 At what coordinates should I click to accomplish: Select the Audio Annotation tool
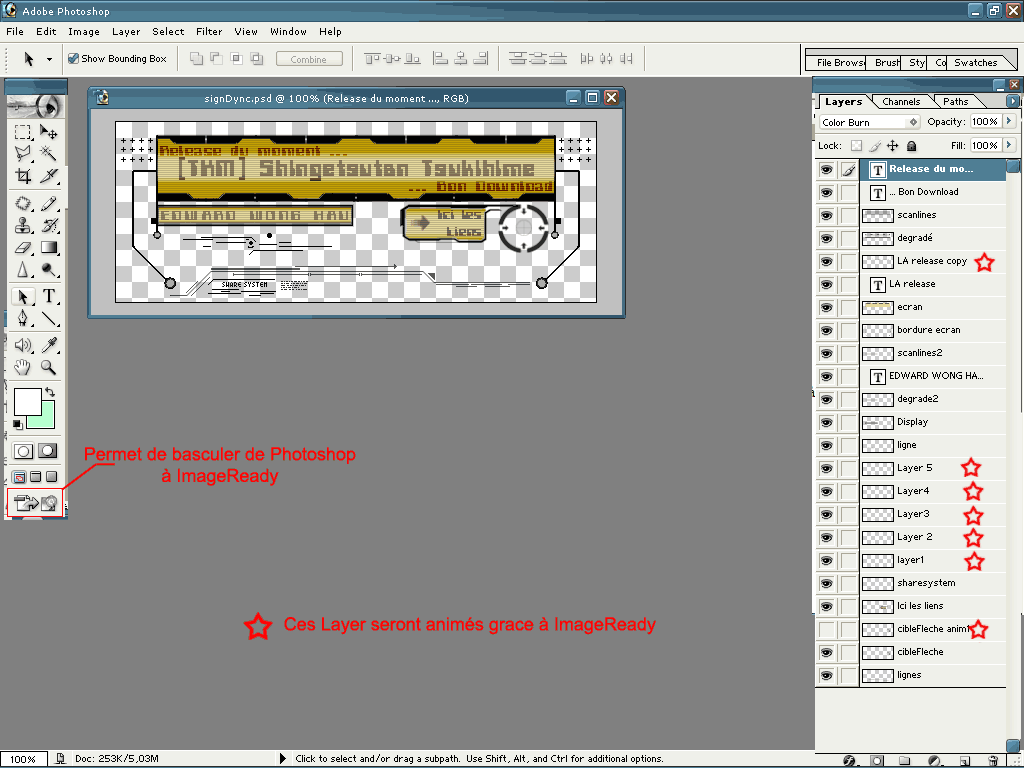coord(23,345)
